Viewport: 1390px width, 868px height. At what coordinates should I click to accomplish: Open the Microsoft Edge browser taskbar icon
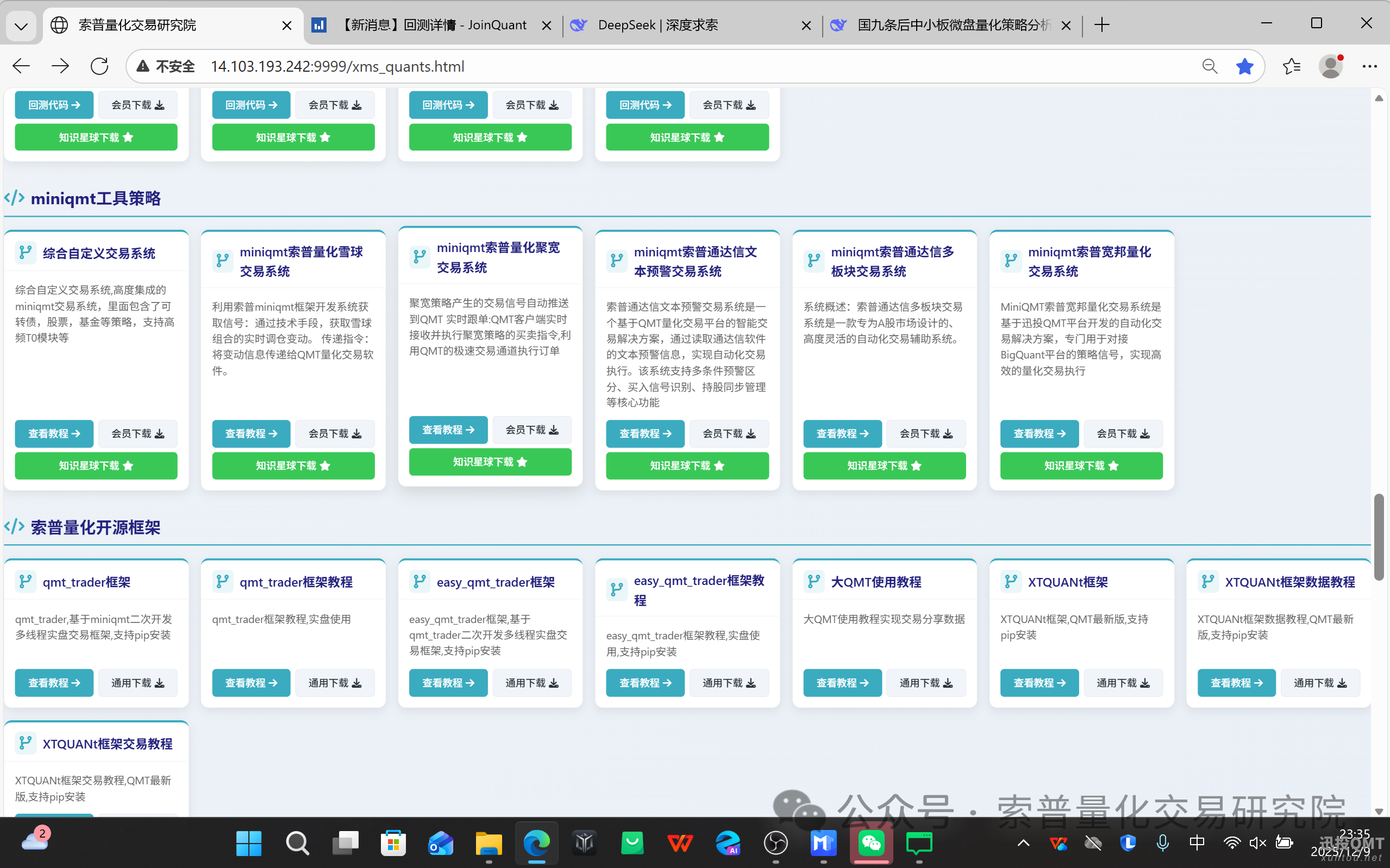point(536,844)
